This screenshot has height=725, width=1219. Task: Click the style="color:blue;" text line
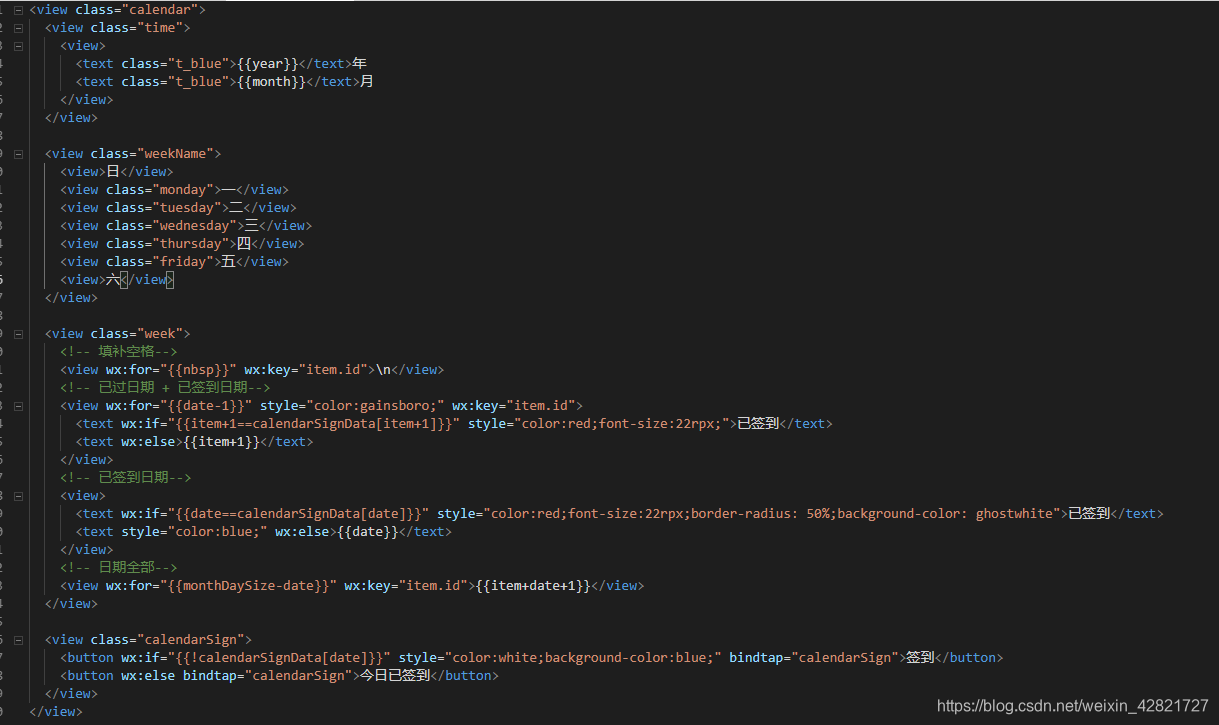pos(264,532)
